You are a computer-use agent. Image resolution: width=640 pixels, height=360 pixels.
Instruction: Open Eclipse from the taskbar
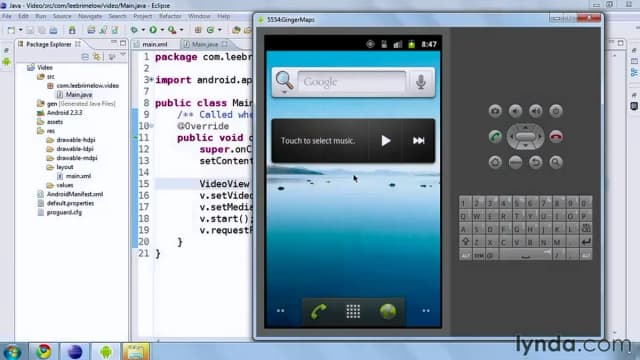pyautogui.click(x=75, y=352)
